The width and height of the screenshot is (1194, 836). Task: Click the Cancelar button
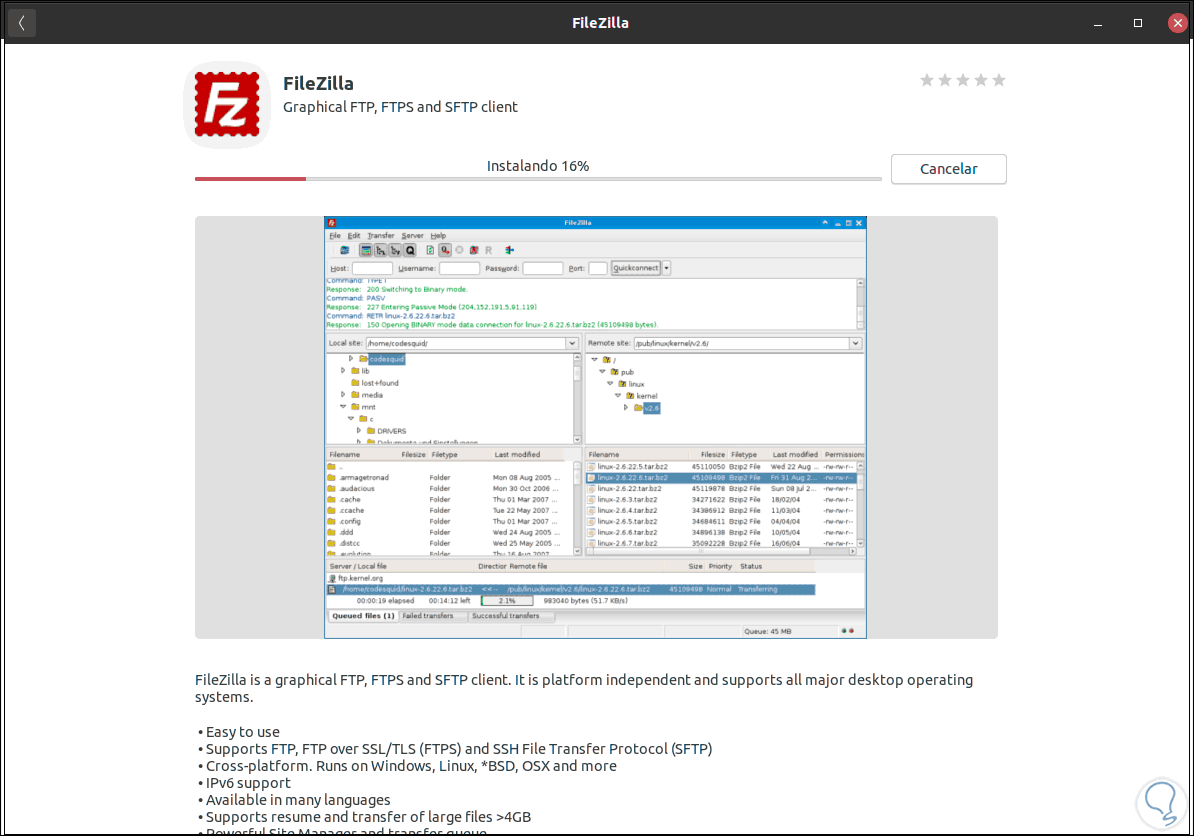point(948,169)
